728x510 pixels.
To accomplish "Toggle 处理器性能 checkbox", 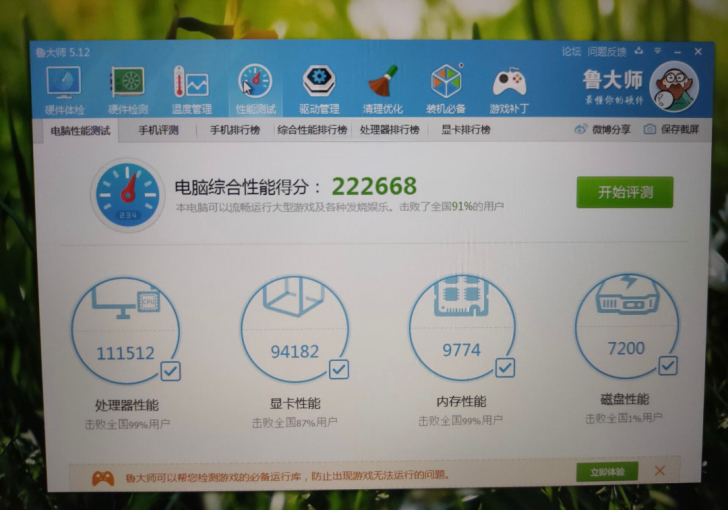I will (170, 371).
